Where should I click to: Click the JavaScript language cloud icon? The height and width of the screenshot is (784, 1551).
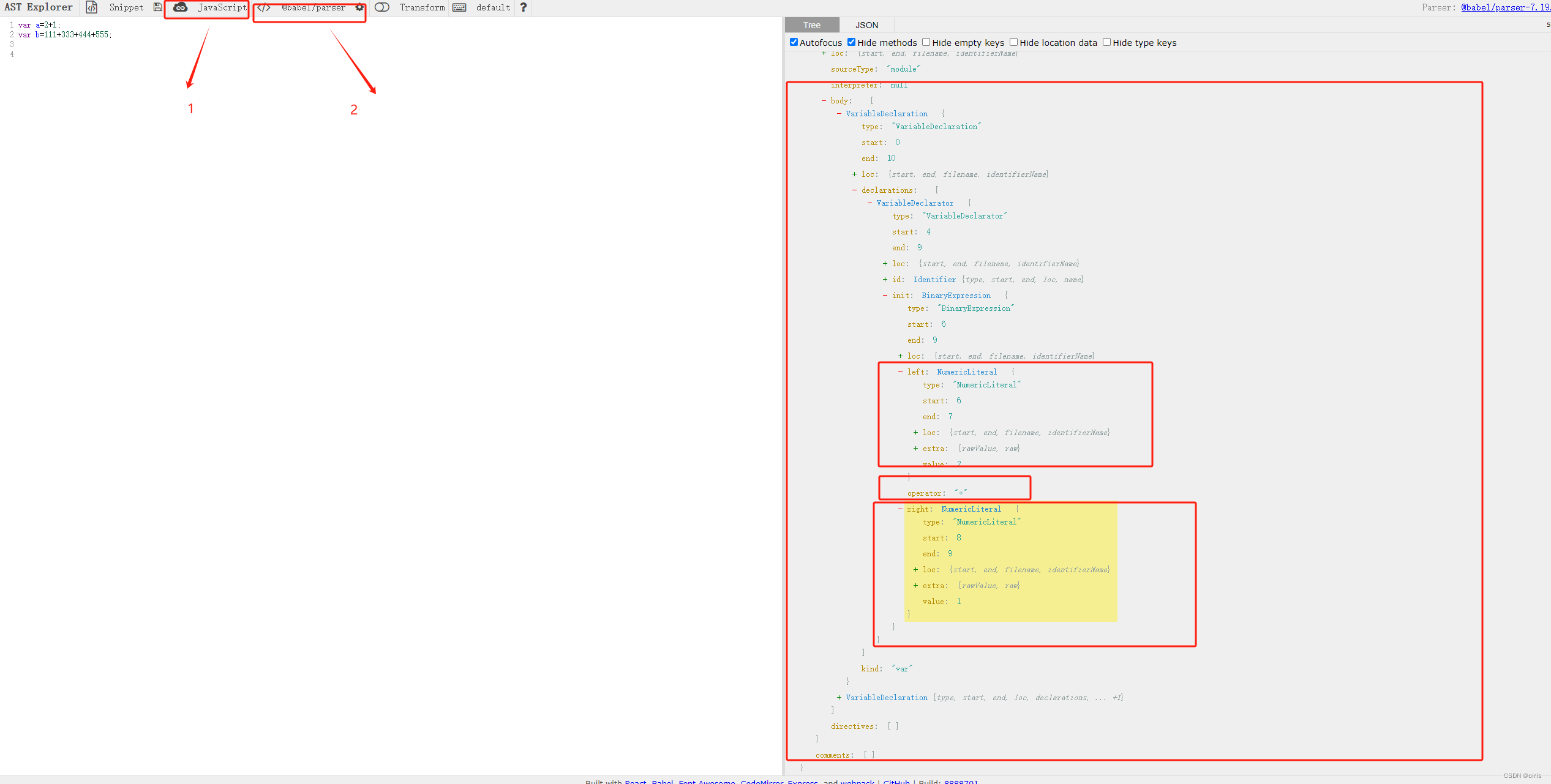pyautogui.click(x=180, y=7)
